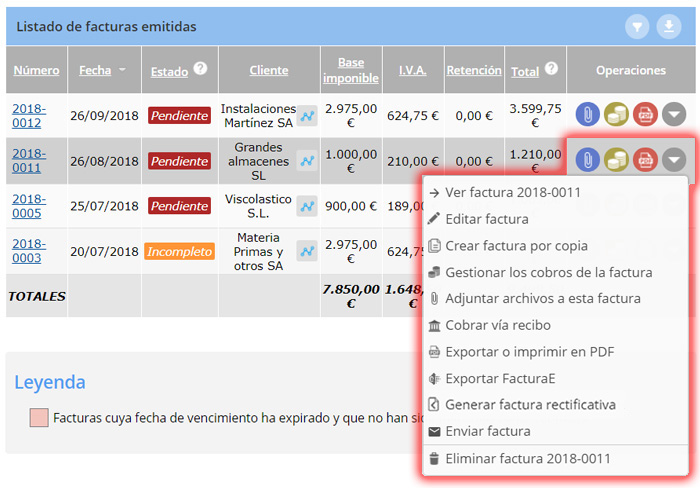Click the TOTALES row label
Viewport: 700px width, 488px height.
(x=37, y=296)
